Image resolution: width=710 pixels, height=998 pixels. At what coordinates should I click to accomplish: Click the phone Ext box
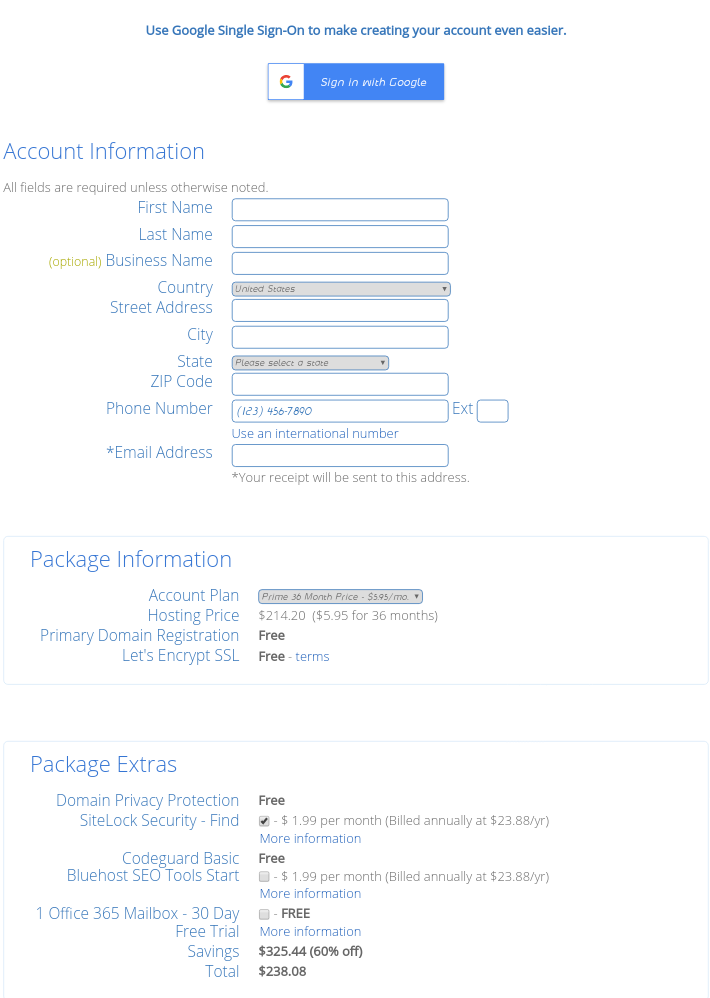(492, 411)
